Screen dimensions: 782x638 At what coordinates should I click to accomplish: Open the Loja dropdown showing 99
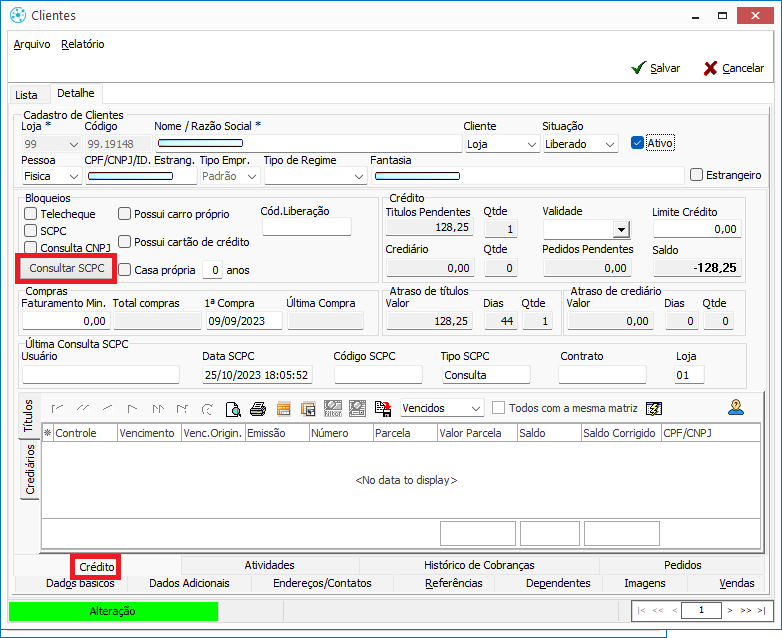pos(74,144)
